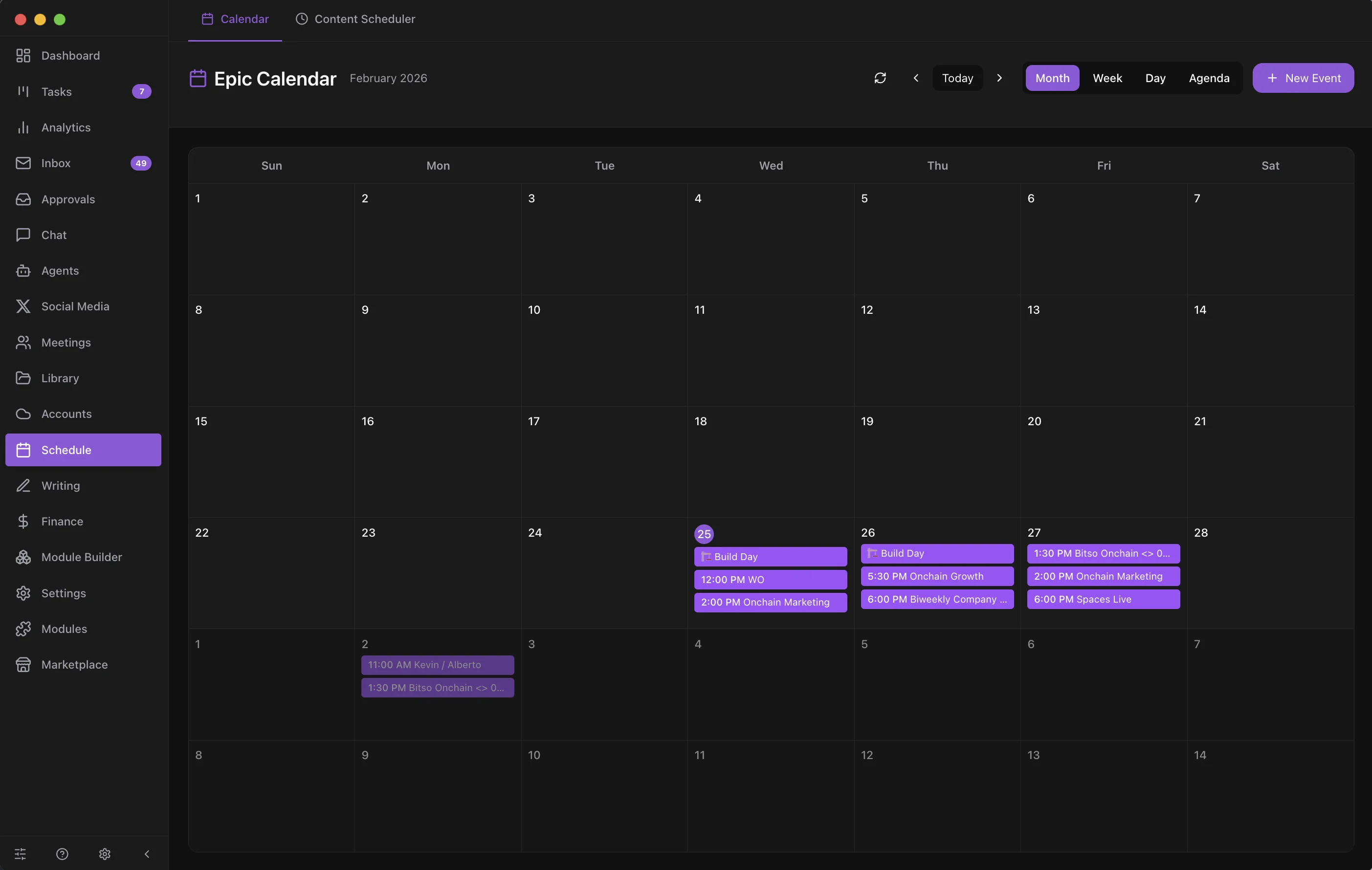Switch to Day view
Image resolution: width=1372 pixels, height=870 pixels.
pyautogui.click(x=1155, y=78)
